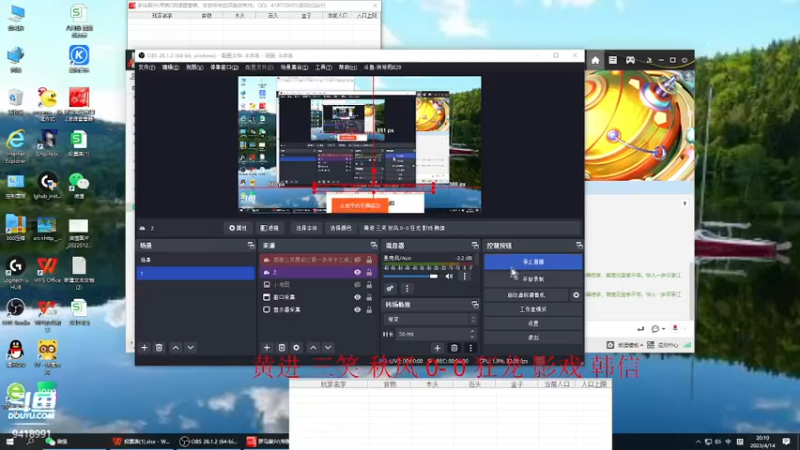800x450 pixels.
Task: Open source properties via the gear icon
Action: (x=296, y=348)
